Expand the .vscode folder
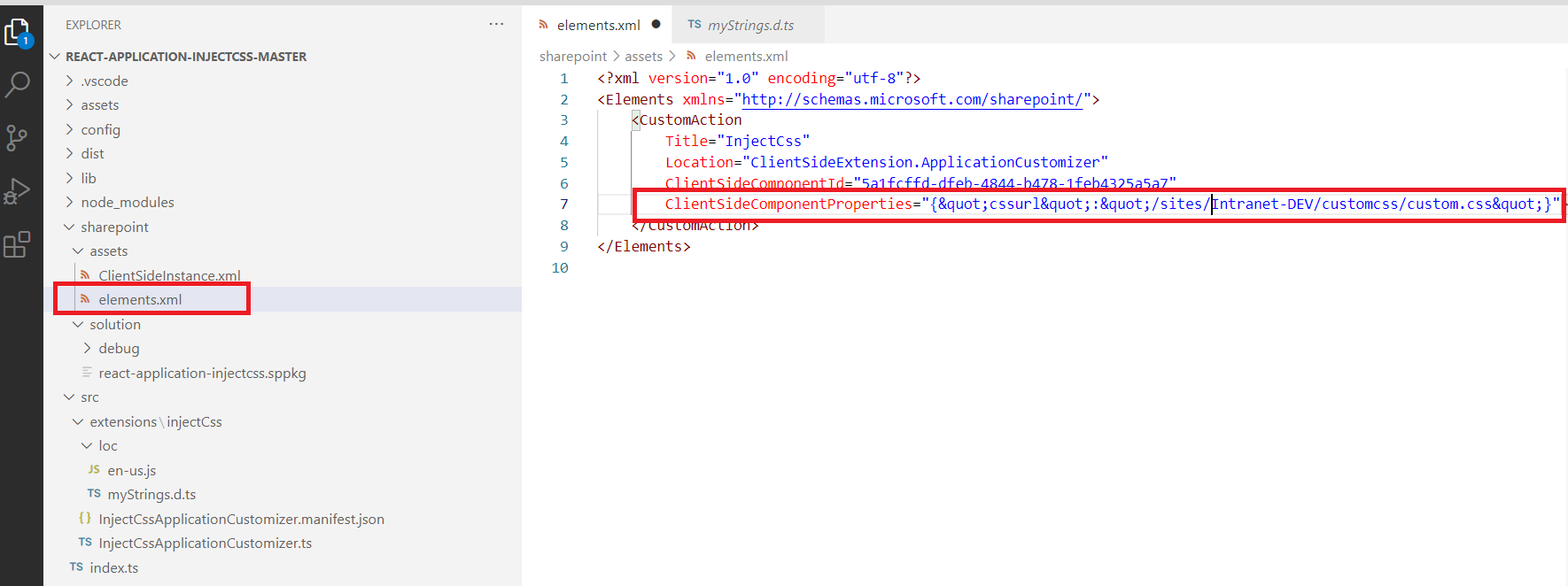The image size is (1568, 586). 105,81
